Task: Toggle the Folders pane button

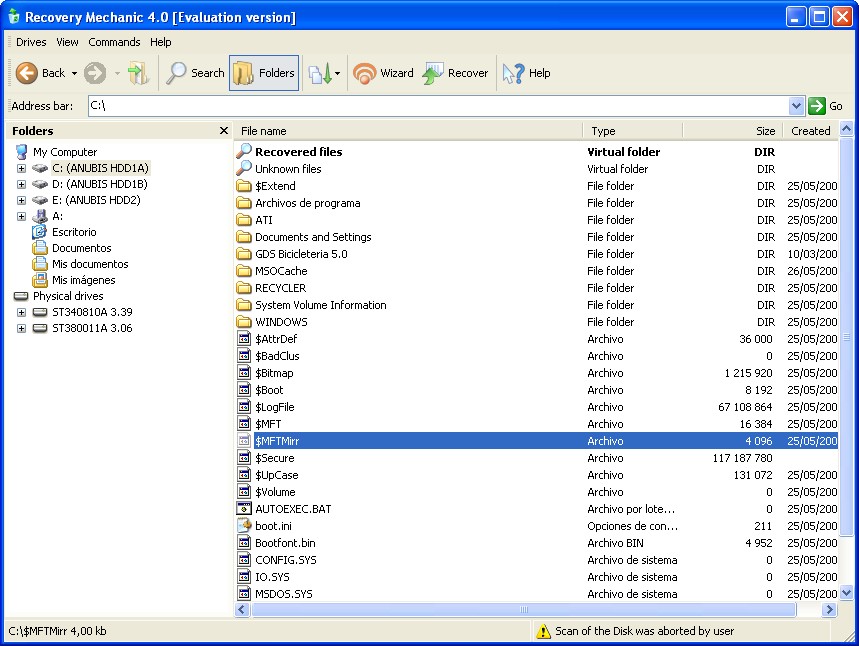Action: (x=264, y=73)
